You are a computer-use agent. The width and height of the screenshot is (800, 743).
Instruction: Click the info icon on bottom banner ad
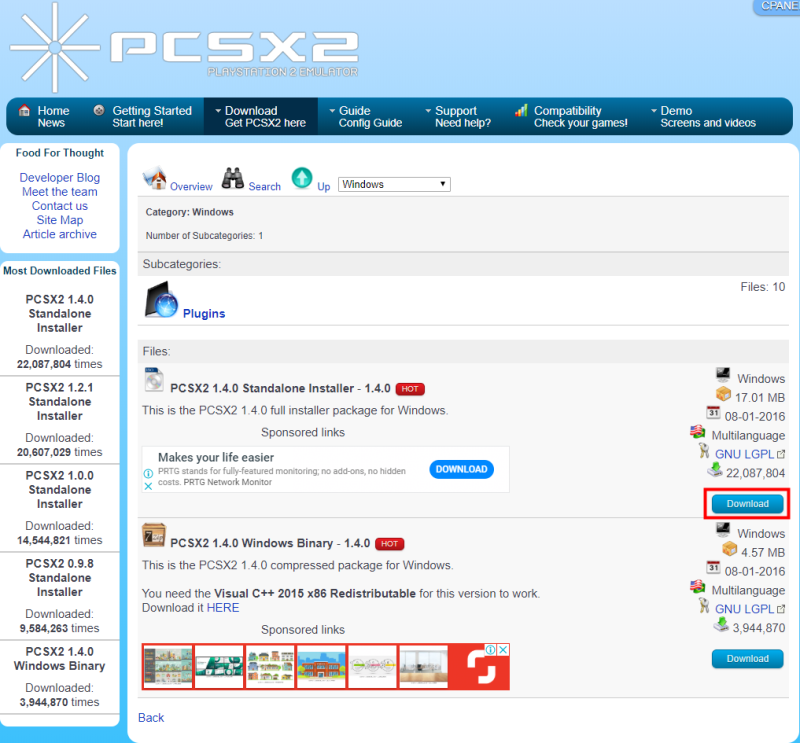click(x=490, y=650)
